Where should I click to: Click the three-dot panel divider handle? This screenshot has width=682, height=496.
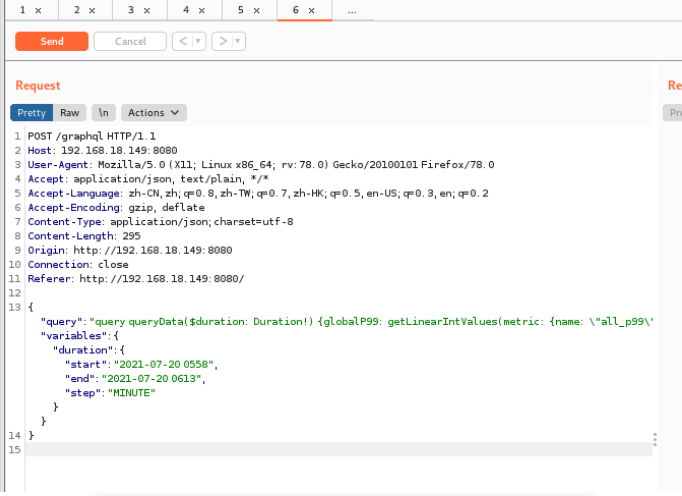tap(655, 439)
